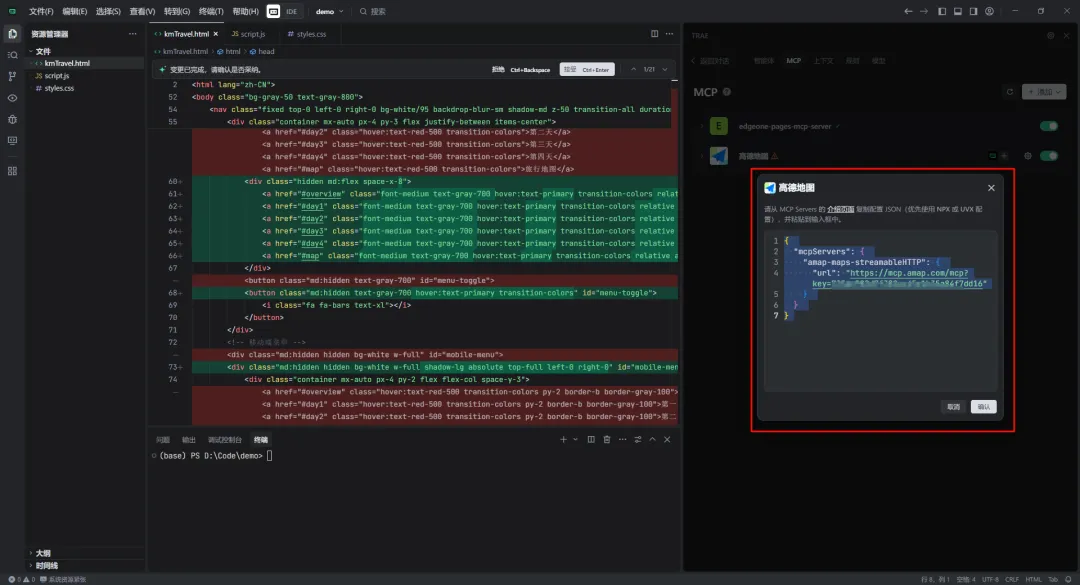Viewport: 1080px width, 585px height.
Task: Toggle the 高德地图 MCP server switch
Action: pos(1048,156)
